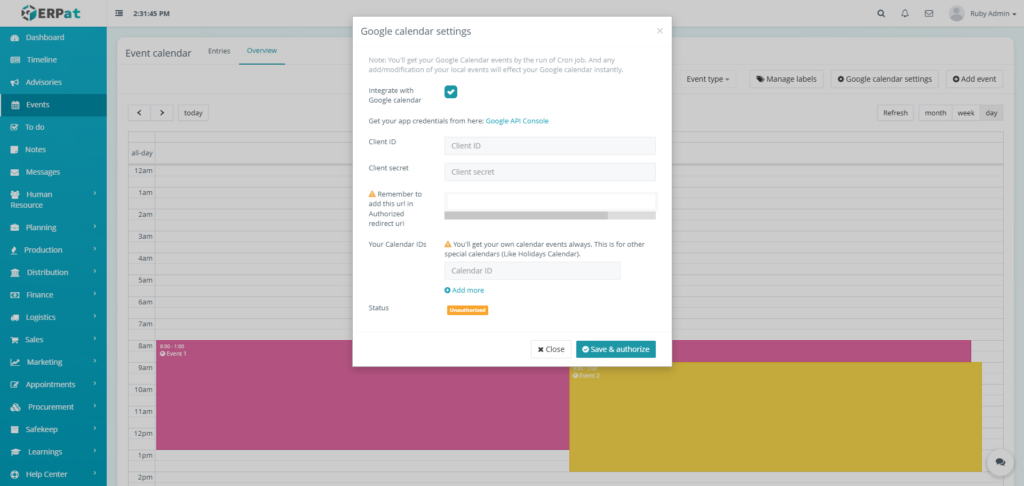Click the ERPat logo

52,13
